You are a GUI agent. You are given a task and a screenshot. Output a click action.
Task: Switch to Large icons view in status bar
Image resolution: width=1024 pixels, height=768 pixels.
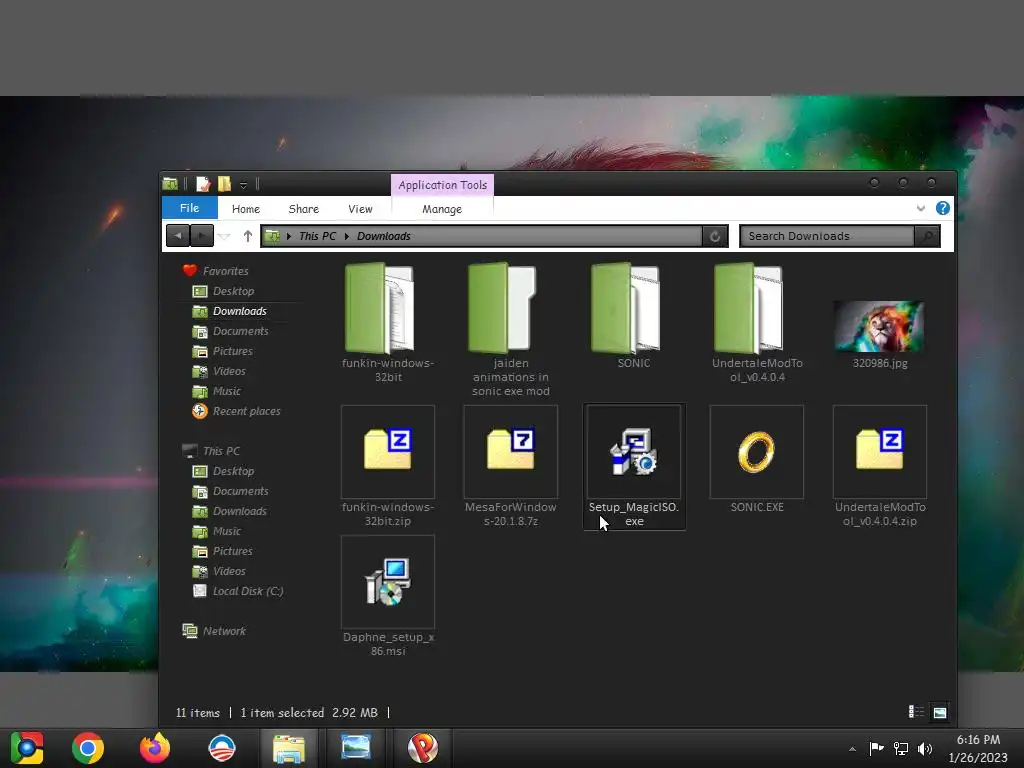point(939,712)
